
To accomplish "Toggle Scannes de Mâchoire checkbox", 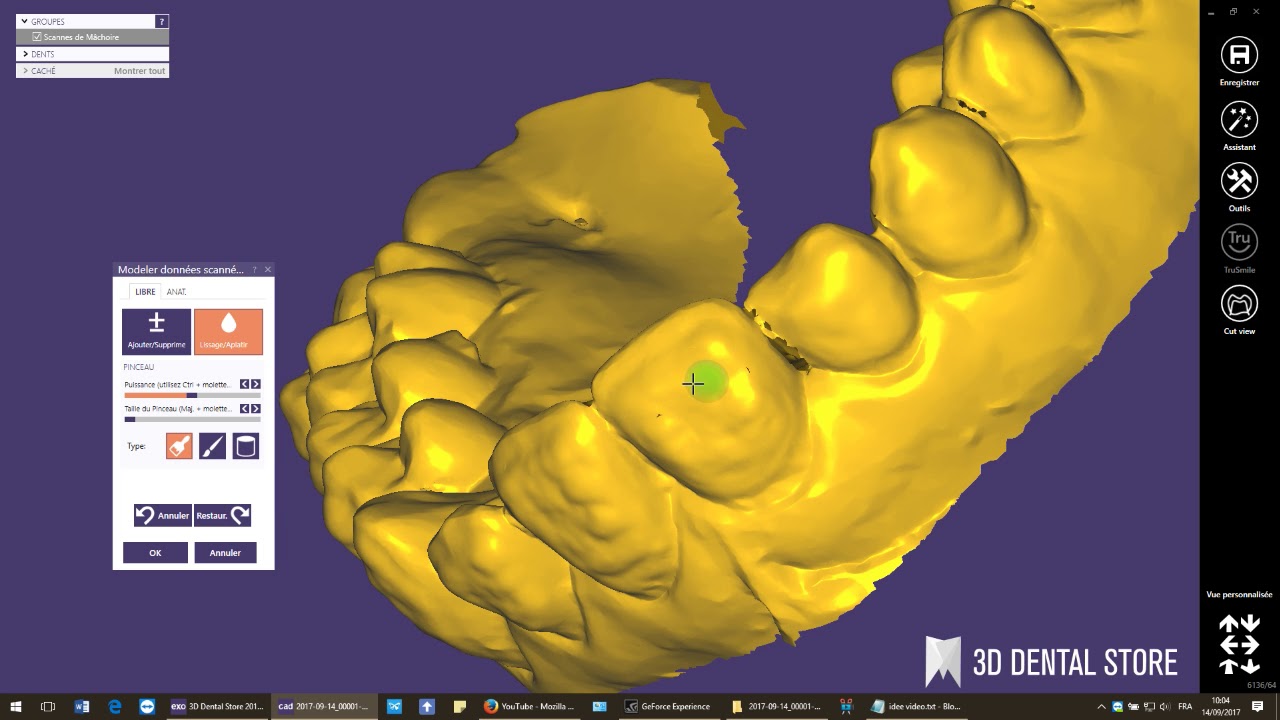I will tap(37, 37).
